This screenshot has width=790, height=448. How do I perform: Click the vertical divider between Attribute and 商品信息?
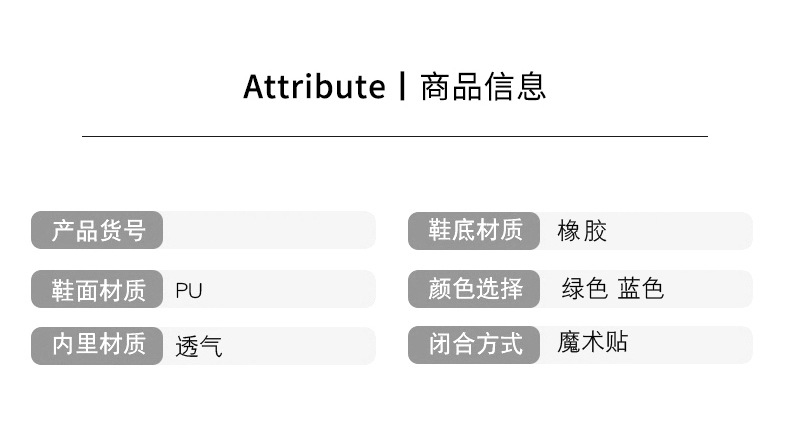click(402, 87)
